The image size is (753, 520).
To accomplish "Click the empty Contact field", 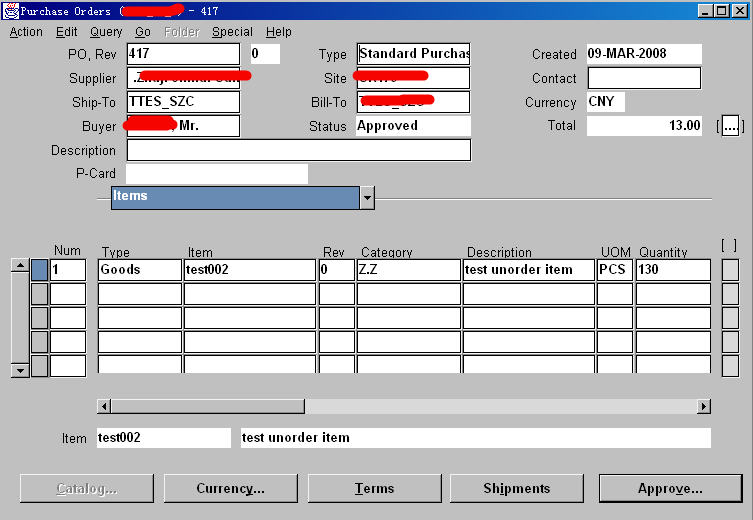I will [644, 78].
